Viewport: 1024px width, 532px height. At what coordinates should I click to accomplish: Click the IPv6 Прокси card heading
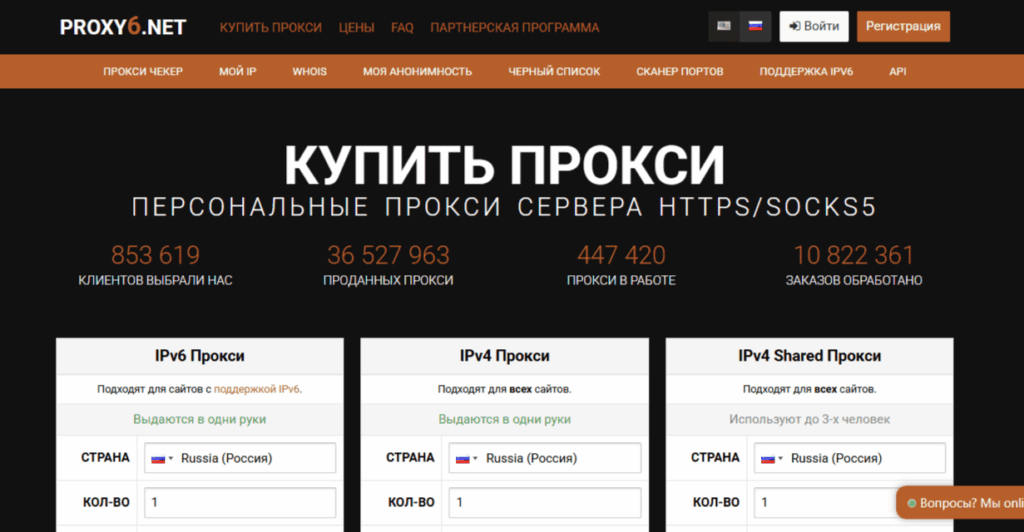point(200,356)
